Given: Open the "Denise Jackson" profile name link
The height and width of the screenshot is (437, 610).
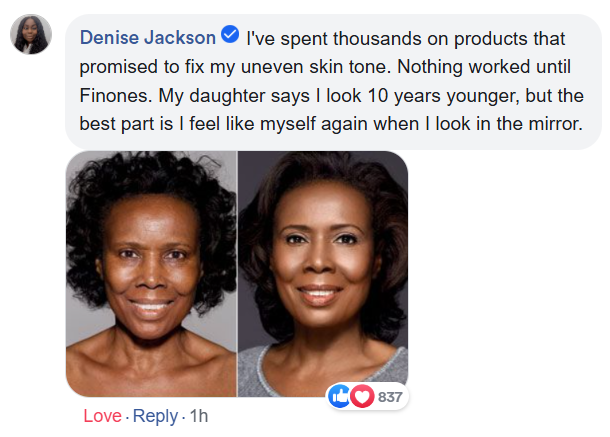Looking at the screenshot, I should pos(147,37).
